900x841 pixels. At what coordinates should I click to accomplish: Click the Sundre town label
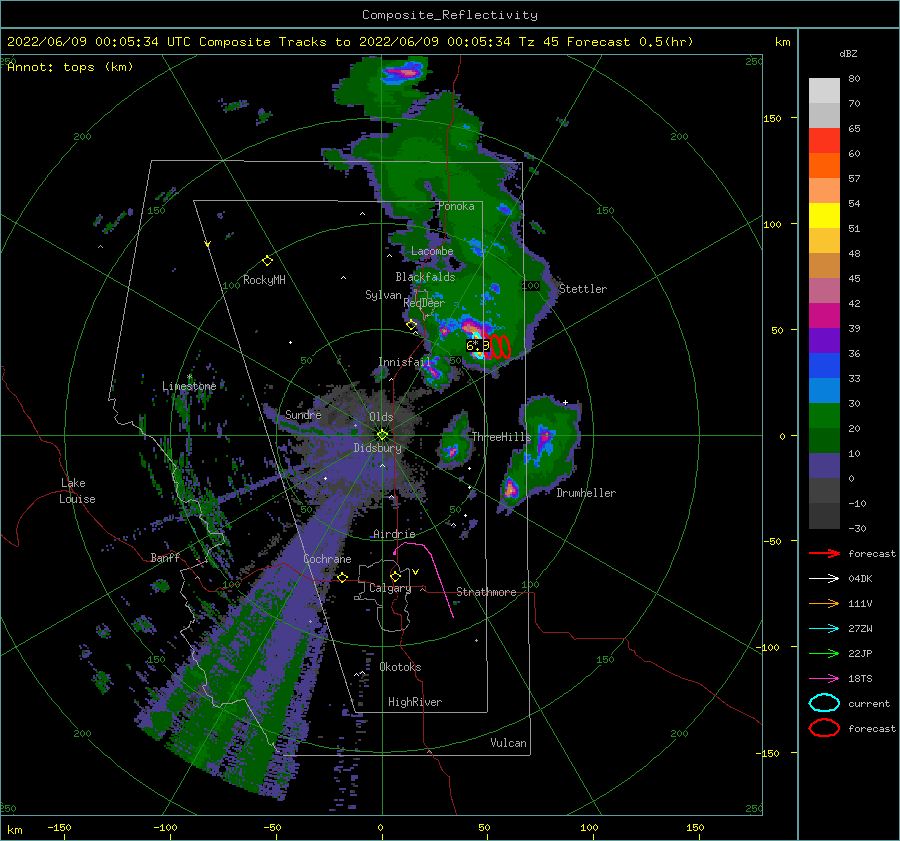coord(303,414)
